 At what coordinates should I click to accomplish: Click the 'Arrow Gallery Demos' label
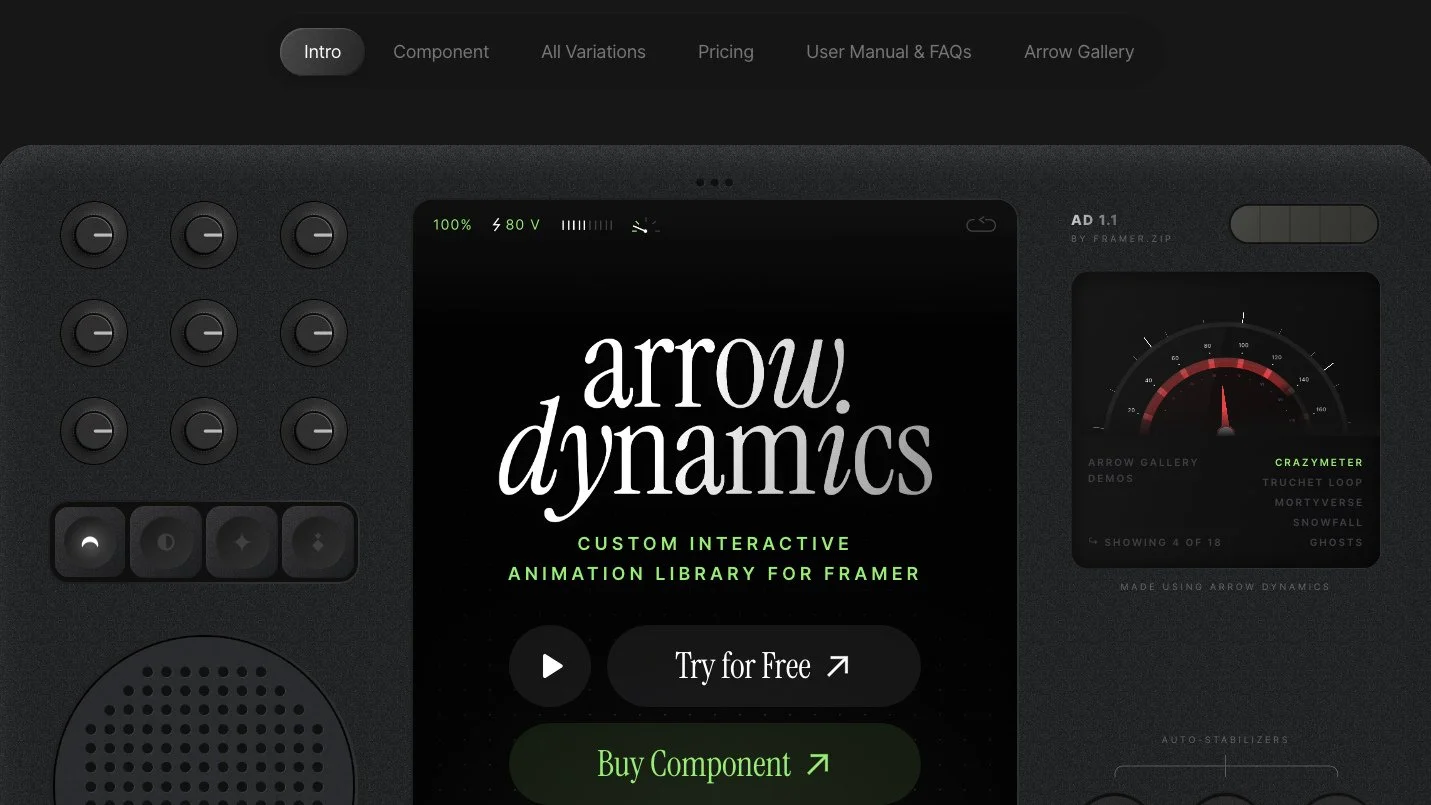point(1142,471)
